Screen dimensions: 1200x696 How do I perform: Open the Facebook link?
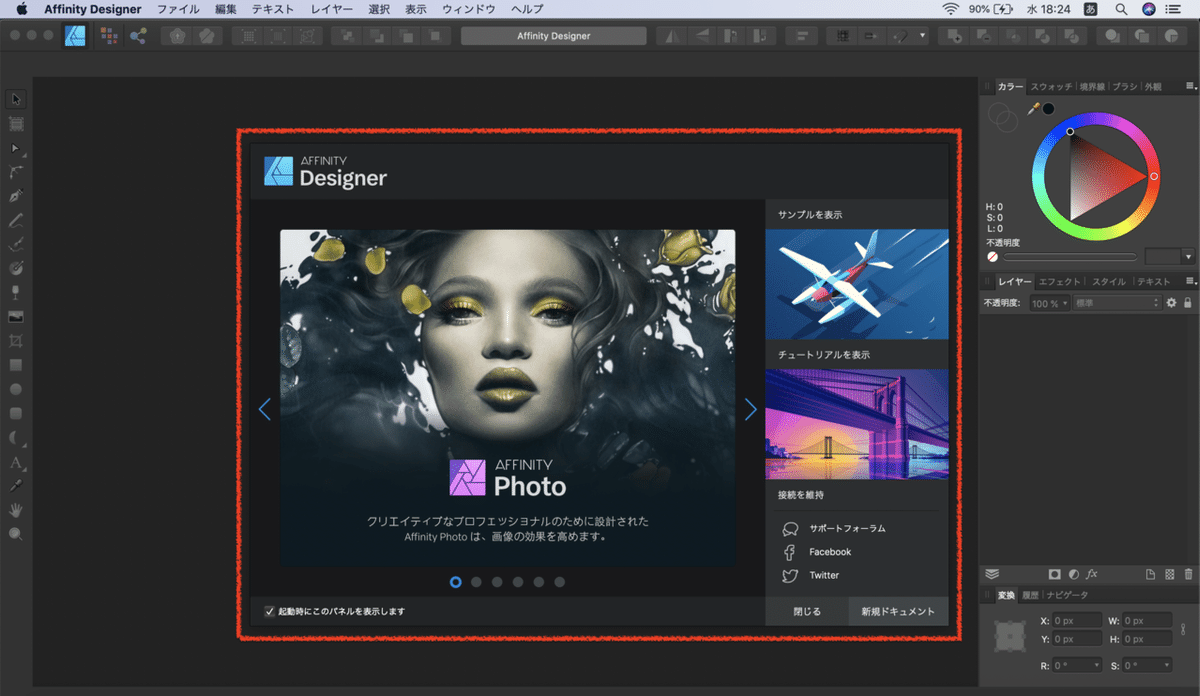click(830, 552)
